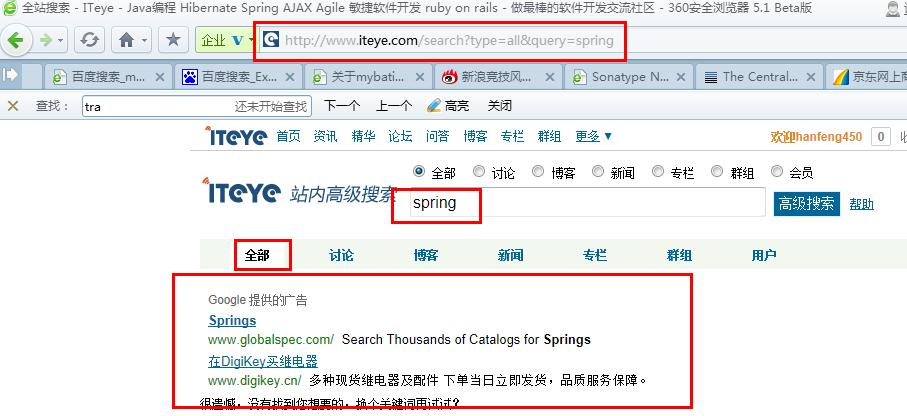Select the 专栏 radio button
This screenshot has width=907, height=416.
coord(658,172)
